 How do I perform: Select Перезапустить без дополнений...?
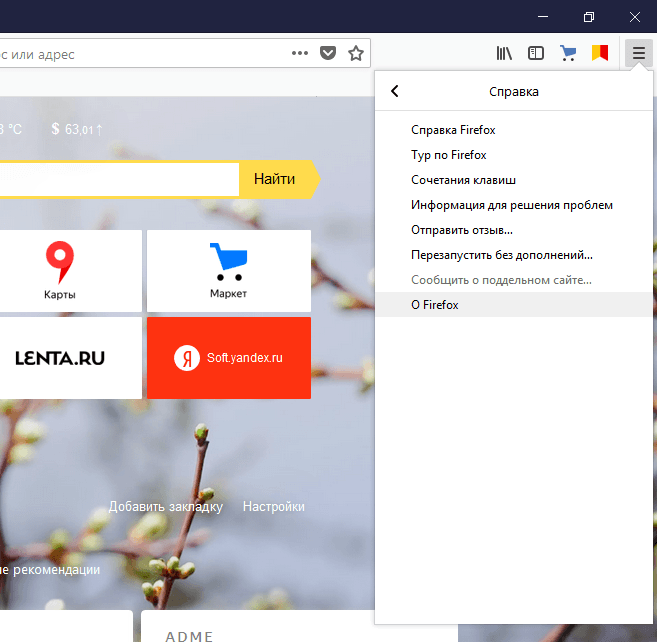(x=514, y=255)
